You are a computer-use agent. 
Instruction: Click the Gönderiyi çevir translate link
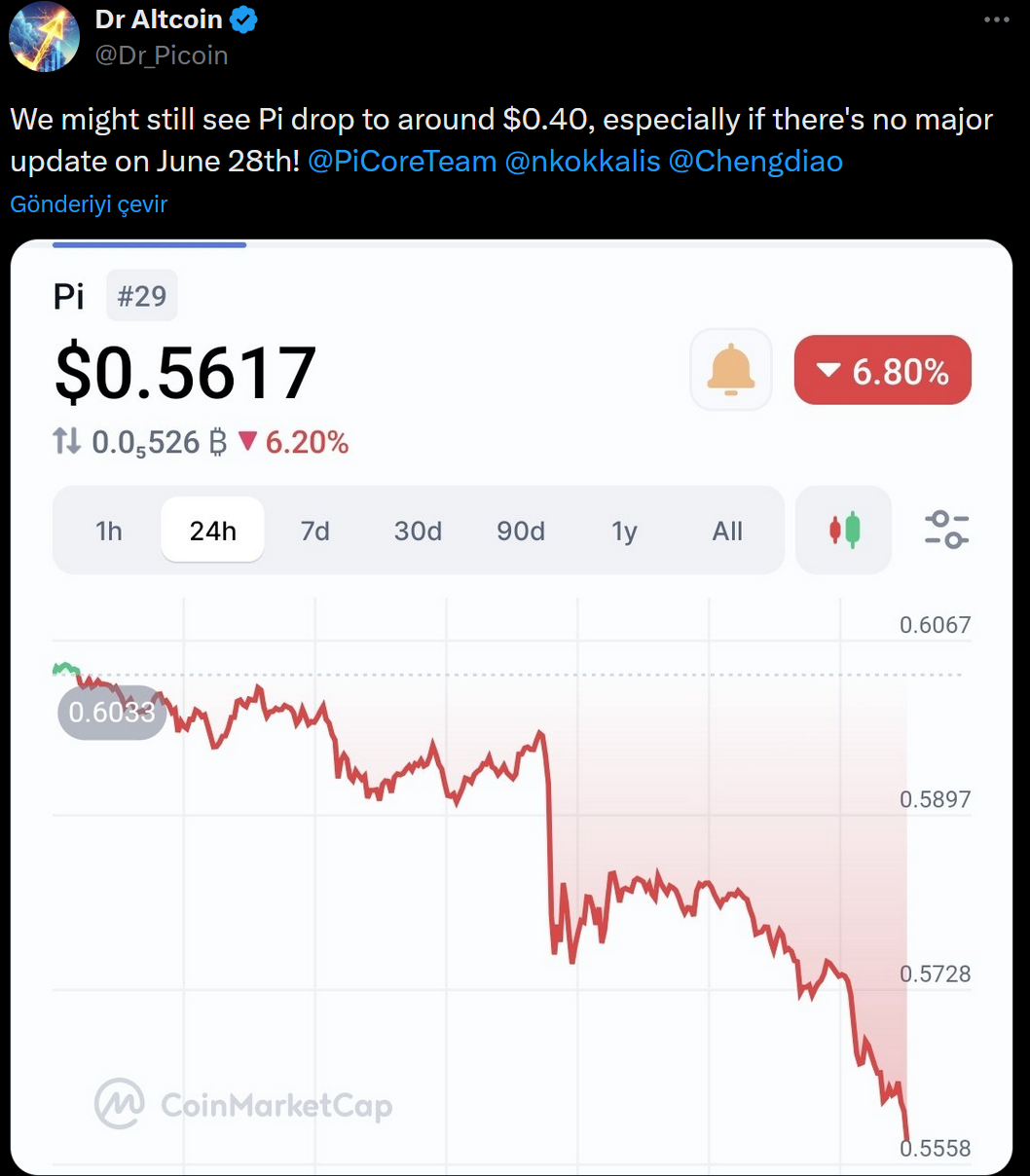click(x=89, y=204)
